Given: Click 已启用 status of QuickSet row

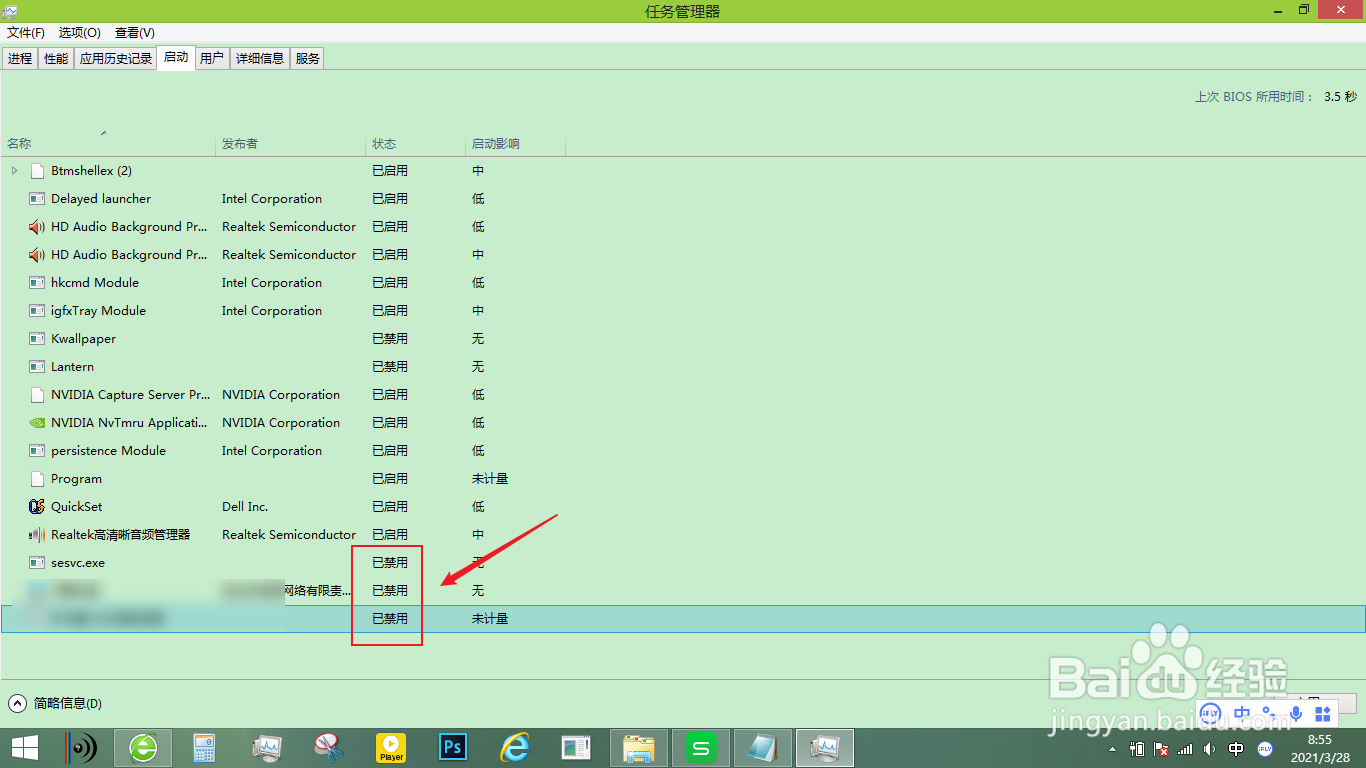Looking at the screenshot, I should [x=390, y=507].
